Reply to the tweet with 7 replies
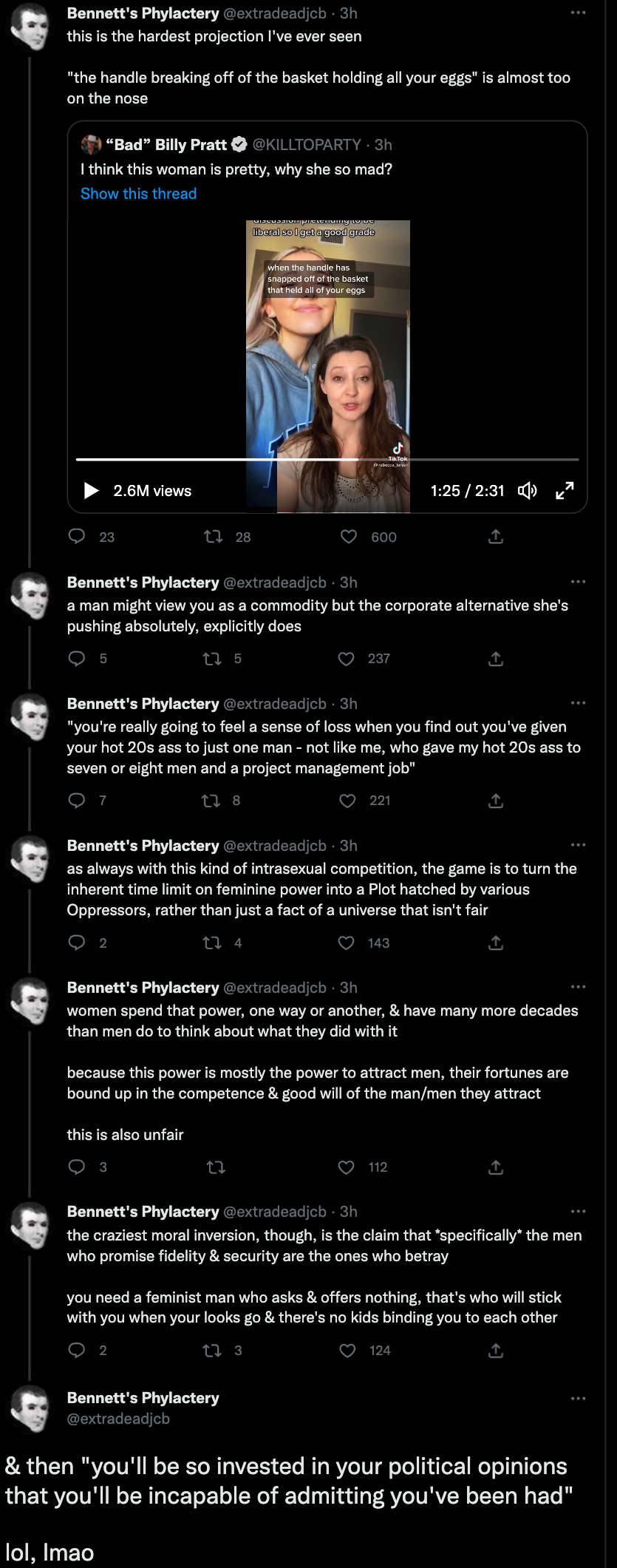 tap(77, 801)
